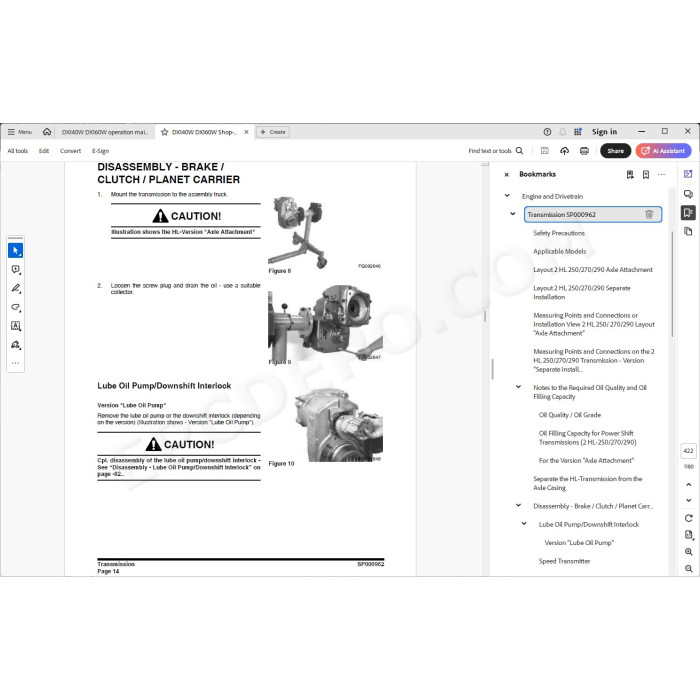Toggle the bookmarks panel icon in right rail
This screenshot has height=700, width=700.
point(688,212)
